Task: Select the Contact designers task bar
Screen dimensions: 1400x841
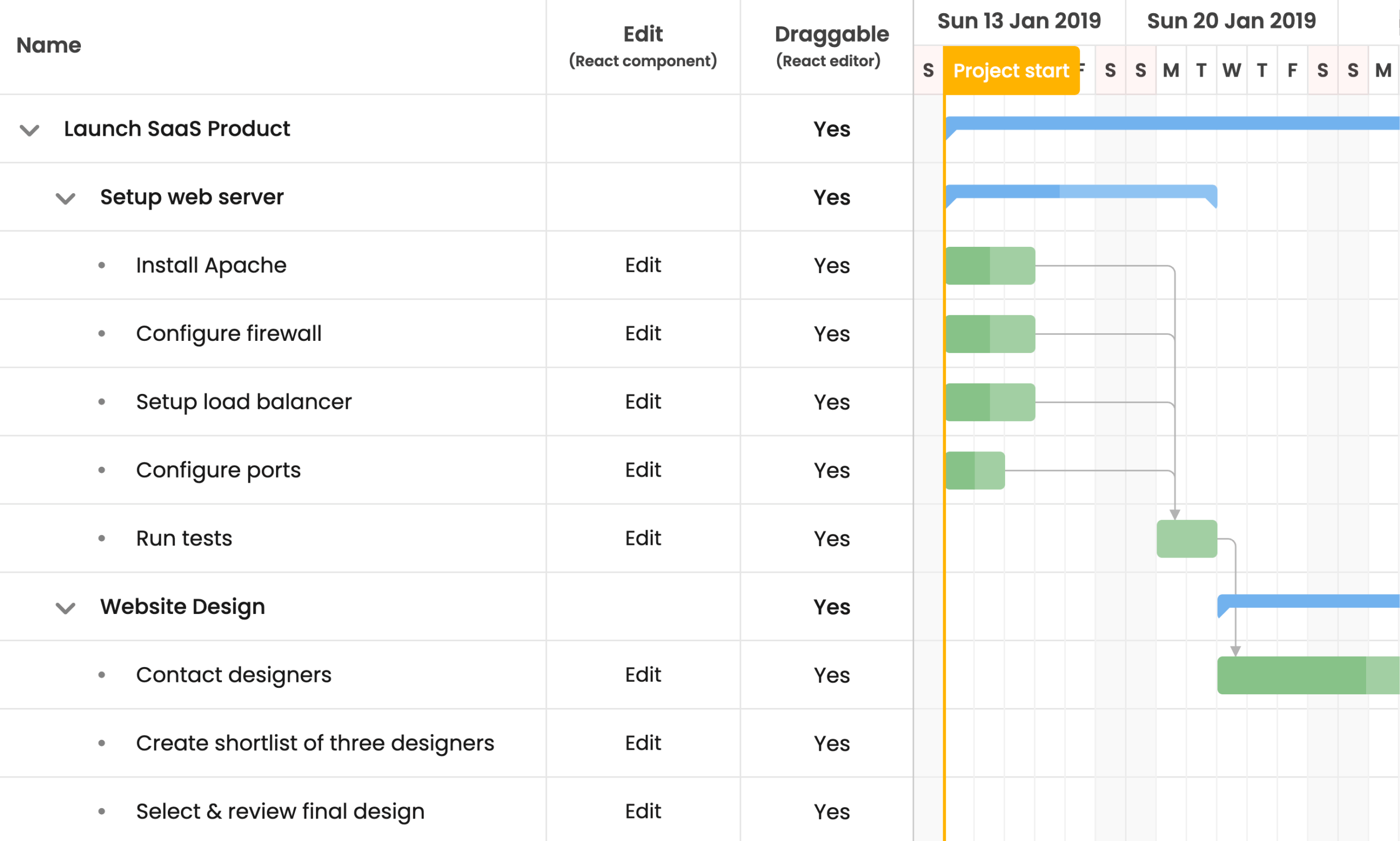Action: pos(1303,676)
